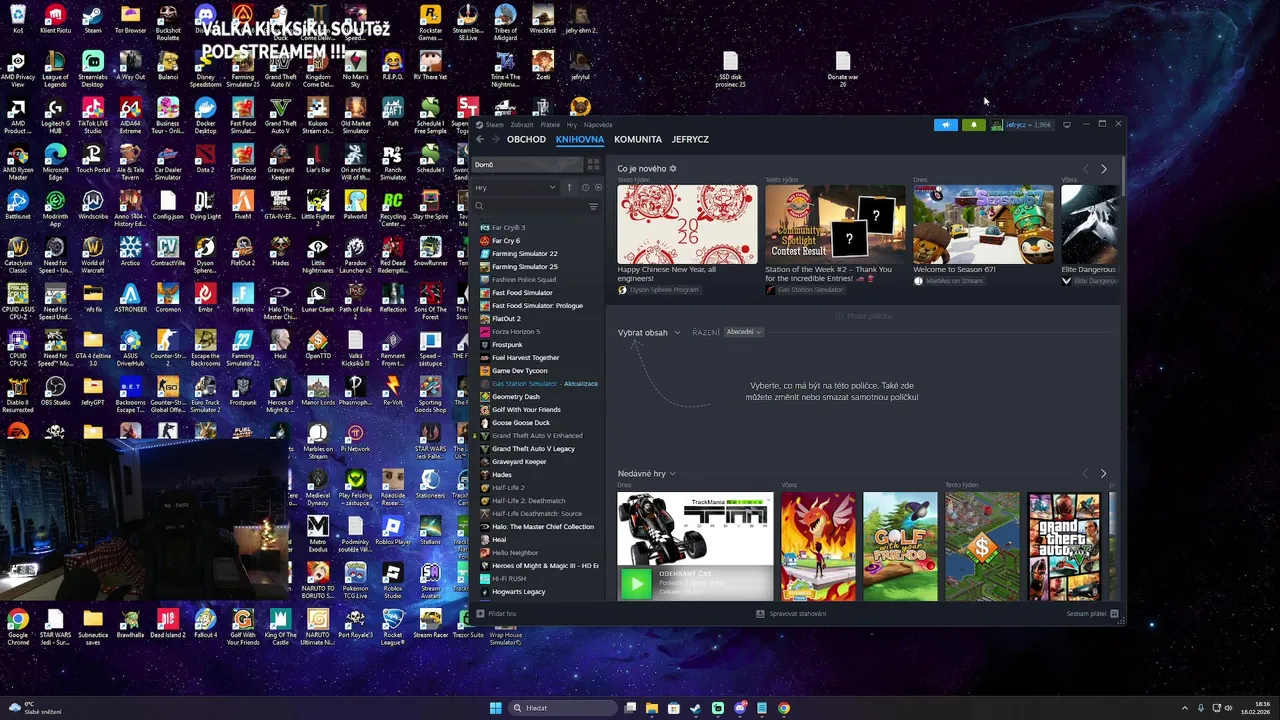
Task: Open Hry menu in Steam menu bar
Action: click(x=571, y=125)
